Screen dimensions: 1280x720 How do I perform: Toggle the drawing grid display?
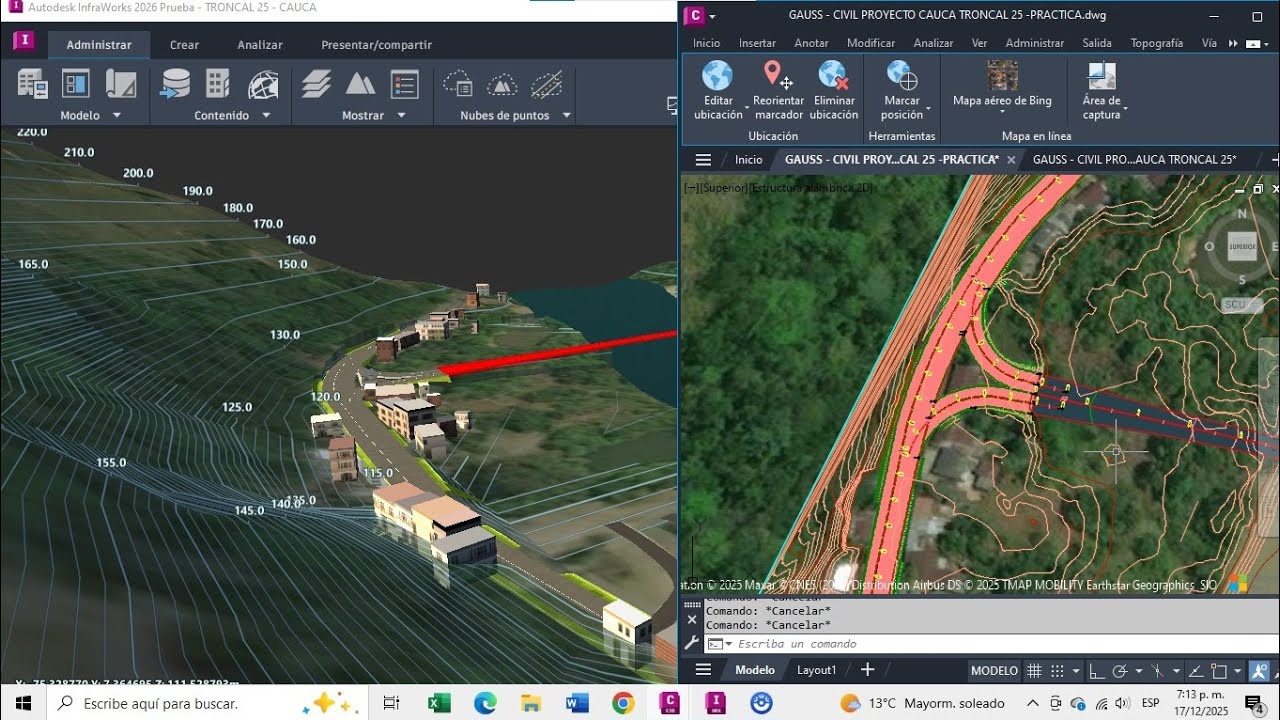click(1035, 671)
